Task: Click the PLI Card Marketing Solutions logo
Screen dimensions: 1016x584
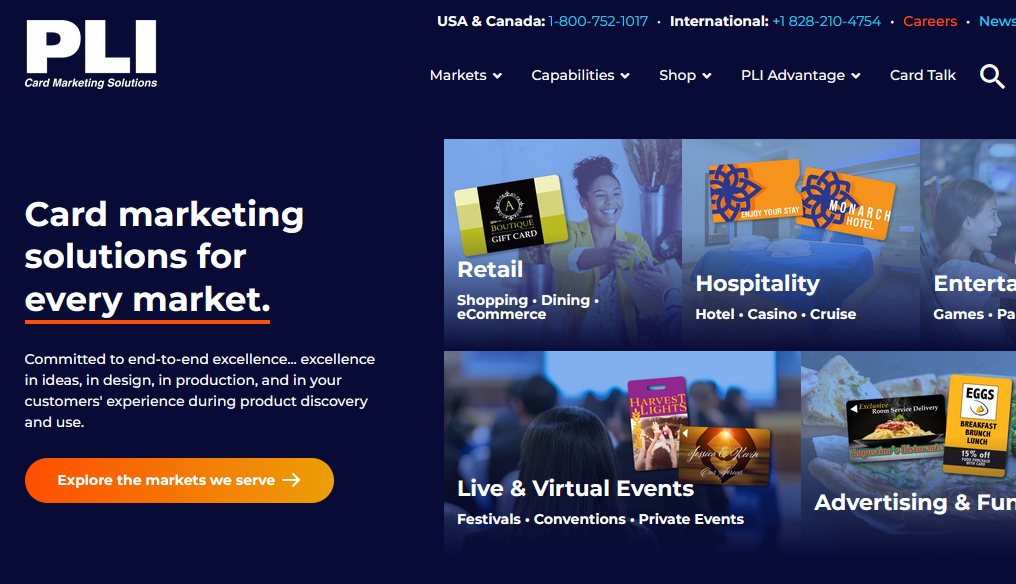Action: coord(91,54)
